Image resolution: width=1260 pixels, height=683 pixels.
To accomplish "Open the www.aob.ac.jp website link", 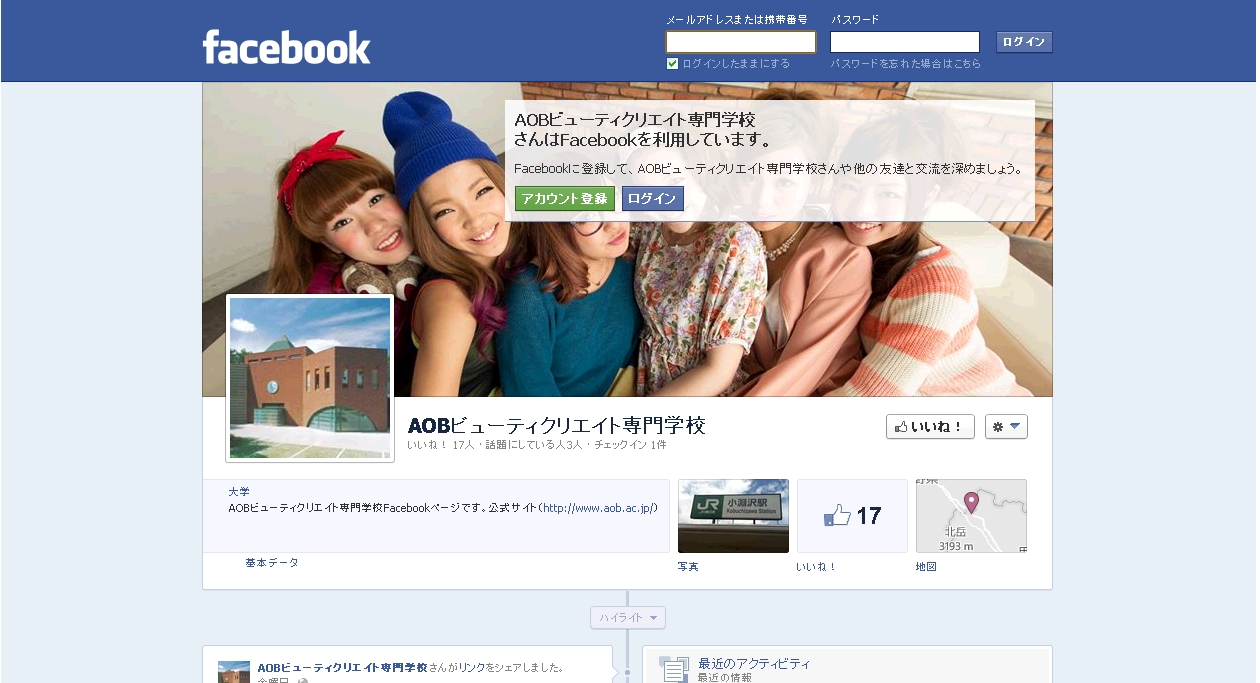I will pos(599,508).
